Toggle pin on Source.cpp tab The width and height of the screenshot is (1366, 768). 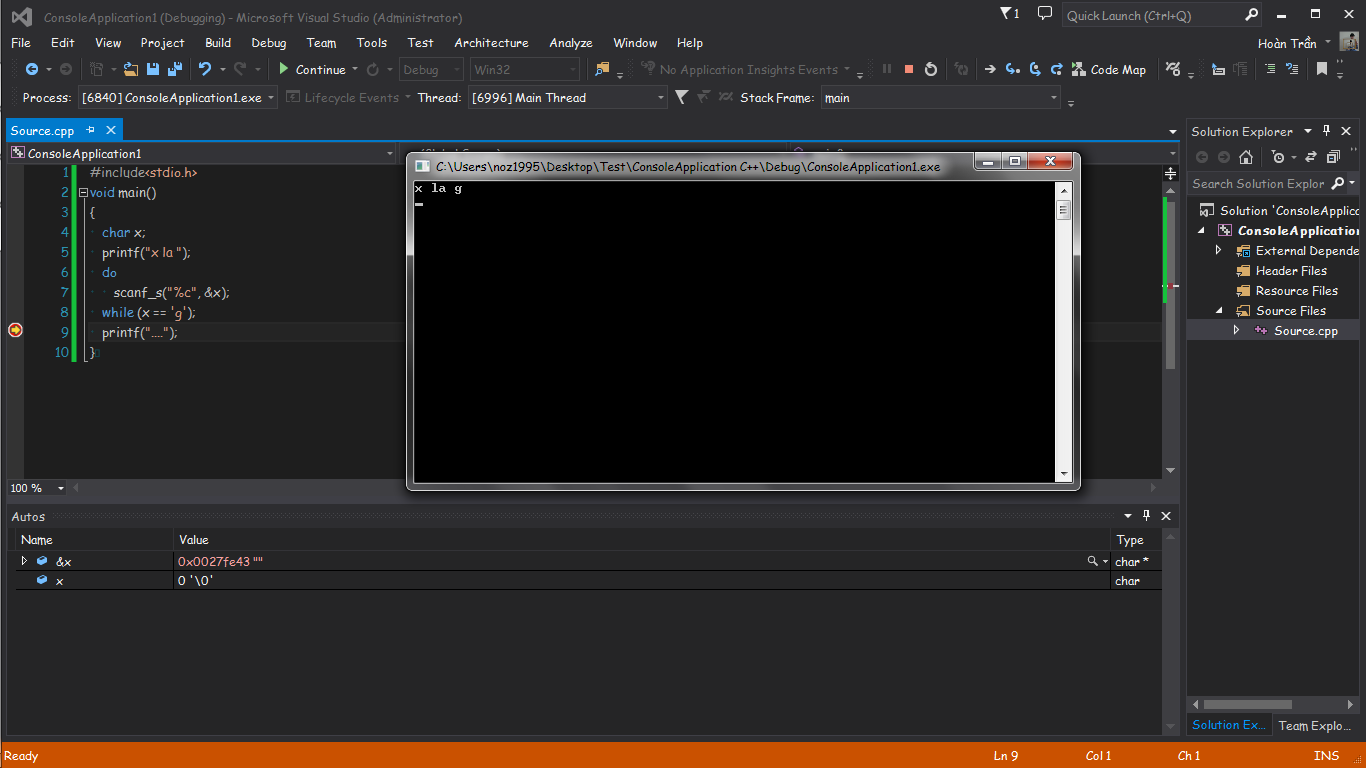click(x=90, y=130)
